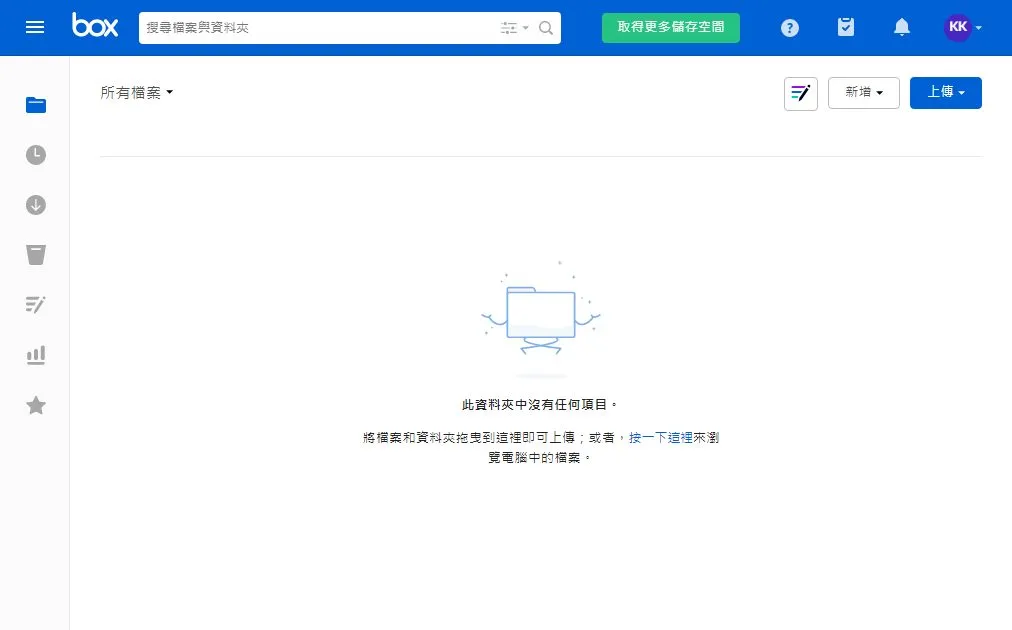Click the 按一下這裡 browse files link
Image resolution: width=1012 pixels, height=630 pixels.
(660, 438)
